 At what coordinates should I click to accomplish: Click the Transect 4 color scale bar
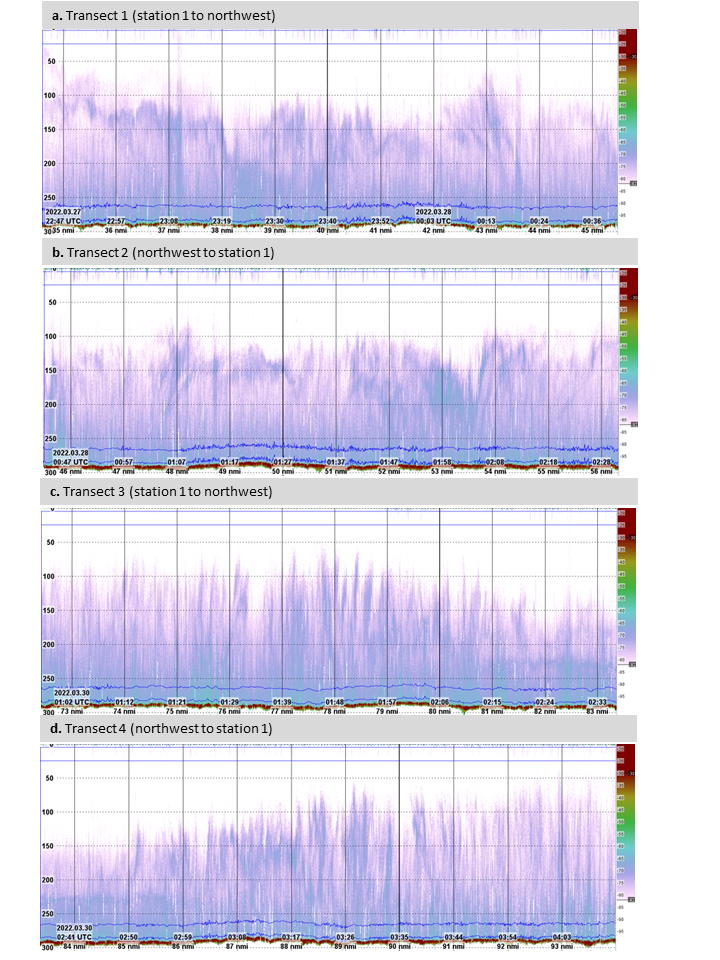tap(626, 822)
